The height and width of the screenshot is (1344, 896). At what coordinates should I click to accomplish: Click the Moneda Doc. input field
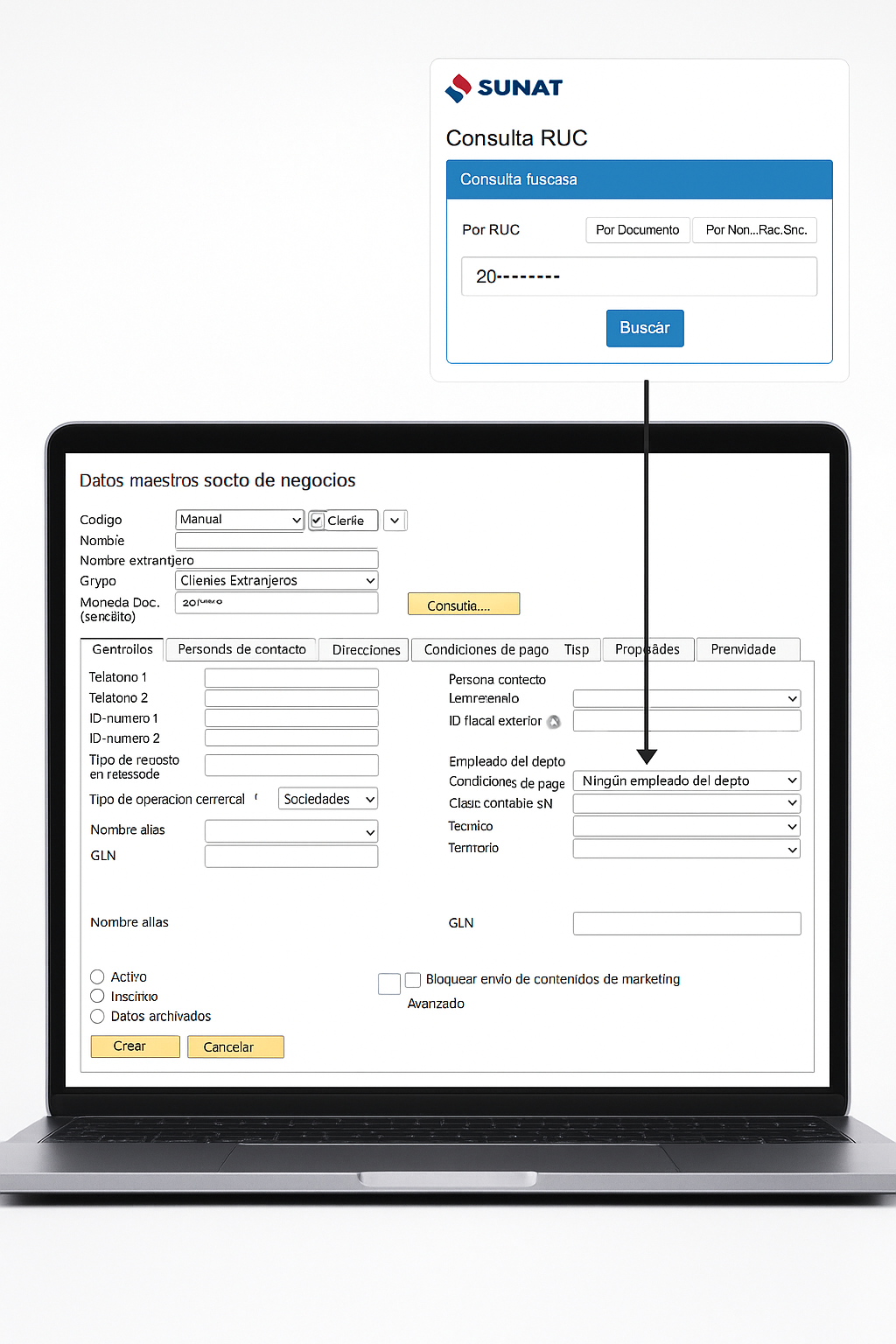276,603
